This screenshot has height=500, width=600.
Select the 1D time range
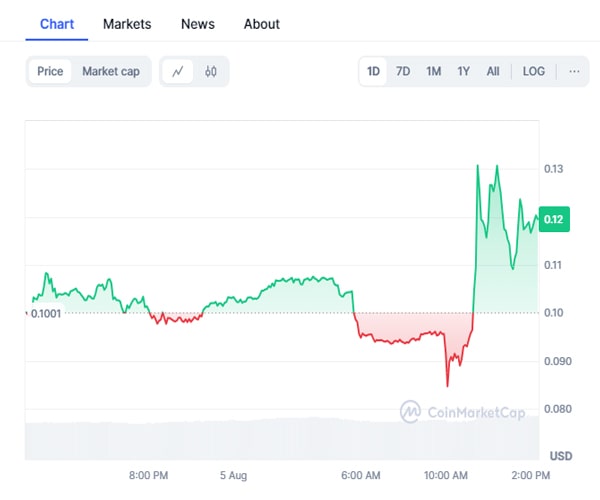pos(373,71)
